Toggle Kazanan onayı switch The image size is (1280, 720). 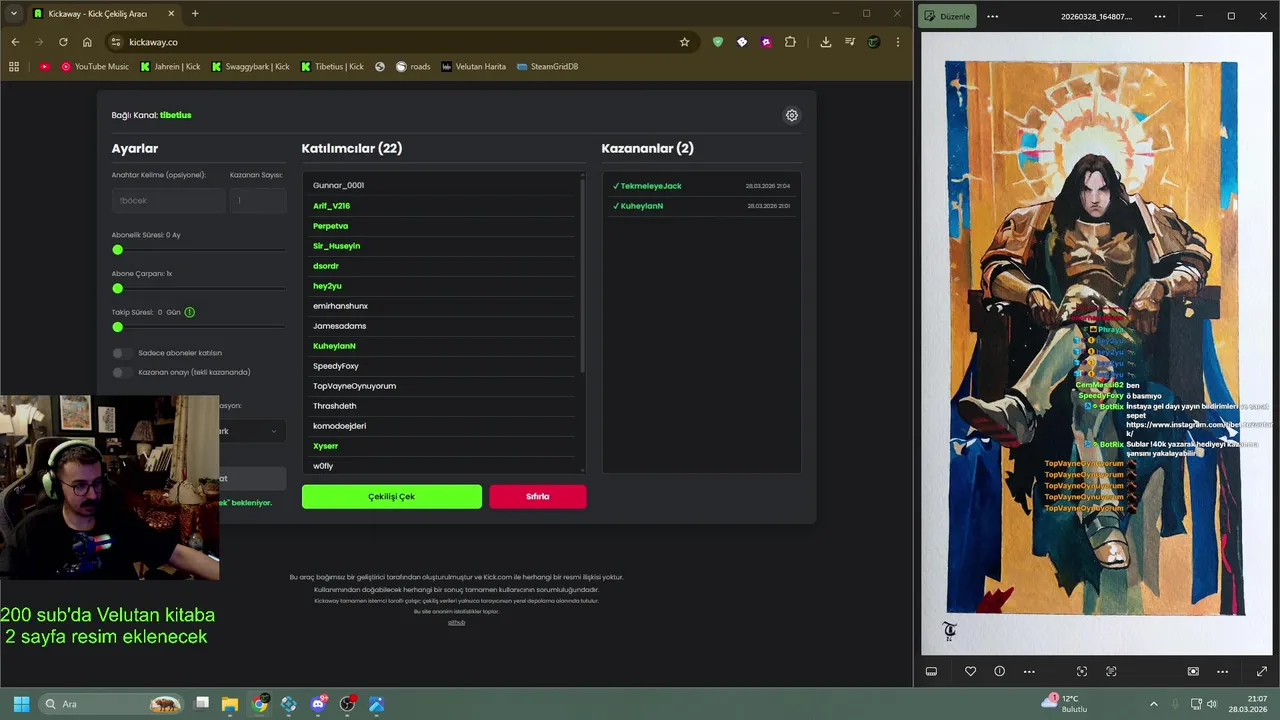pyautogui.click(x=120, y=372)
